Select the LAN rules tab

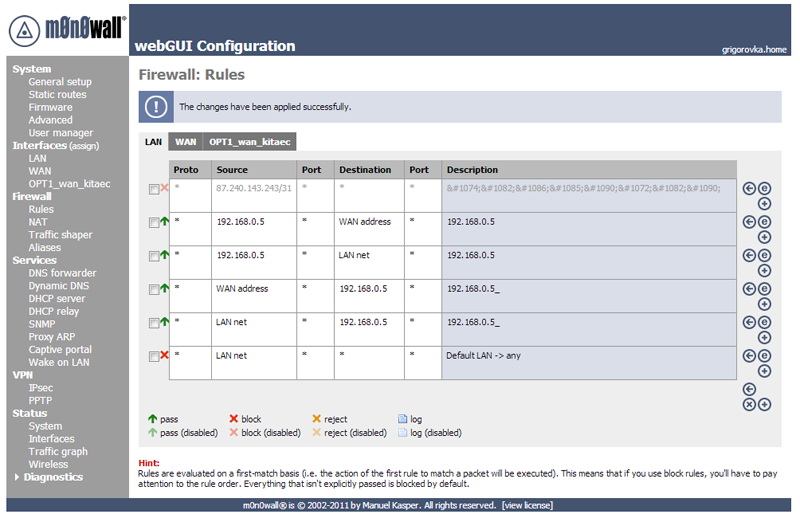153,142
